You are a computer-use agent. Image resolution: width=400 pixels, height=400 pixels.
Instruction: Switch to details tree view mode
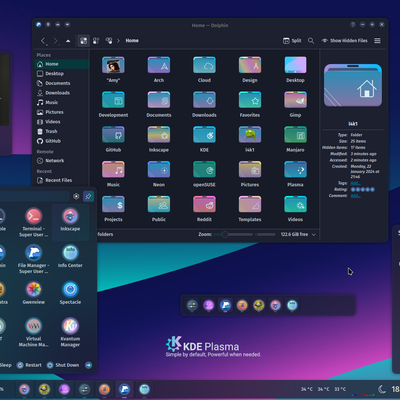pos(109,41)
